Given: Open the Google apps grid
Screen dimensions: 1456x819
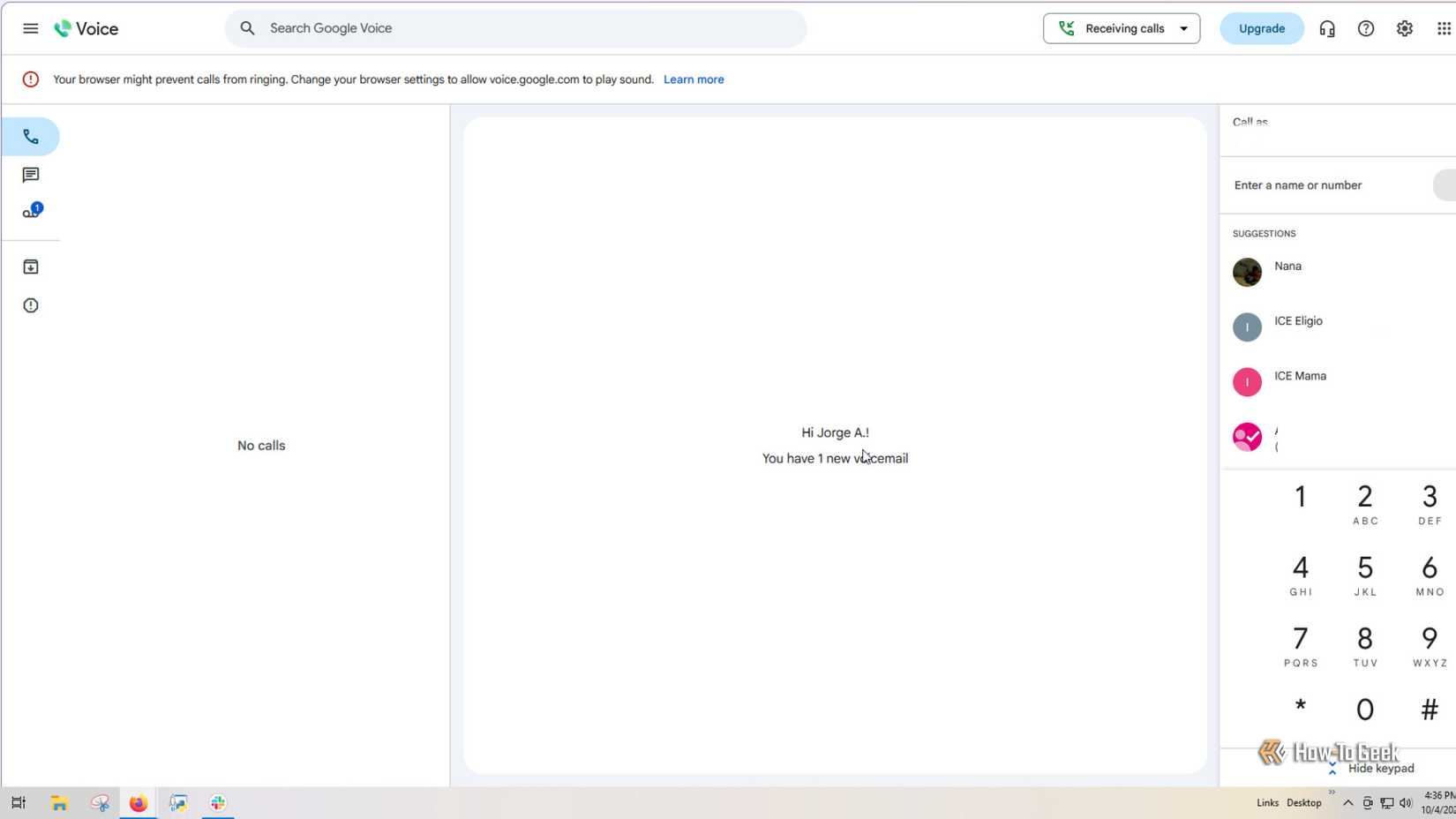Looking at the screenshot, I should click(x=1444, y=28).
